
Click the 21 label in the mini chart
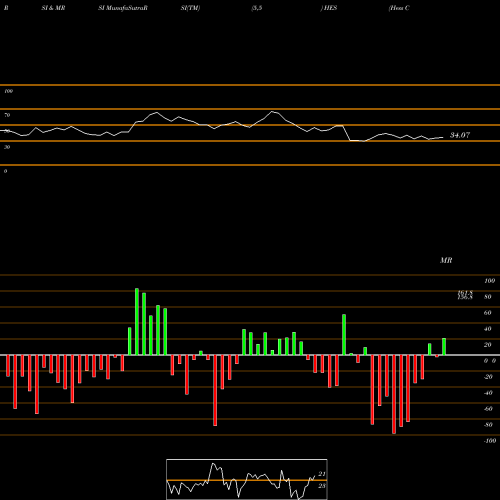(x=322, y=474)
